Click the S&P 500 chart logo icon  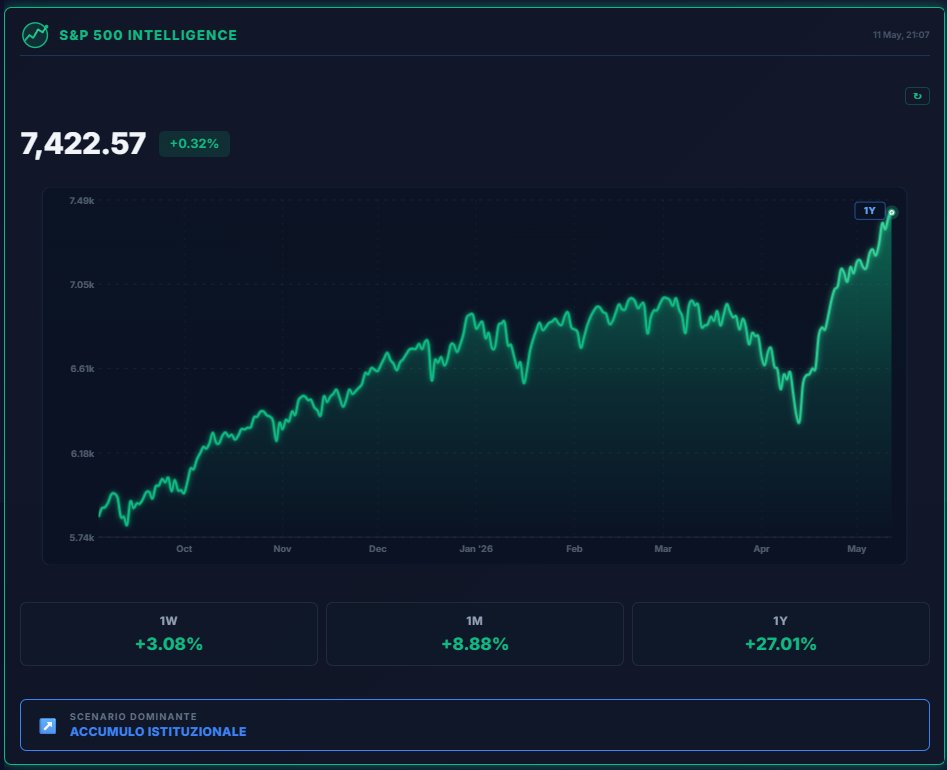coord(35,35)
